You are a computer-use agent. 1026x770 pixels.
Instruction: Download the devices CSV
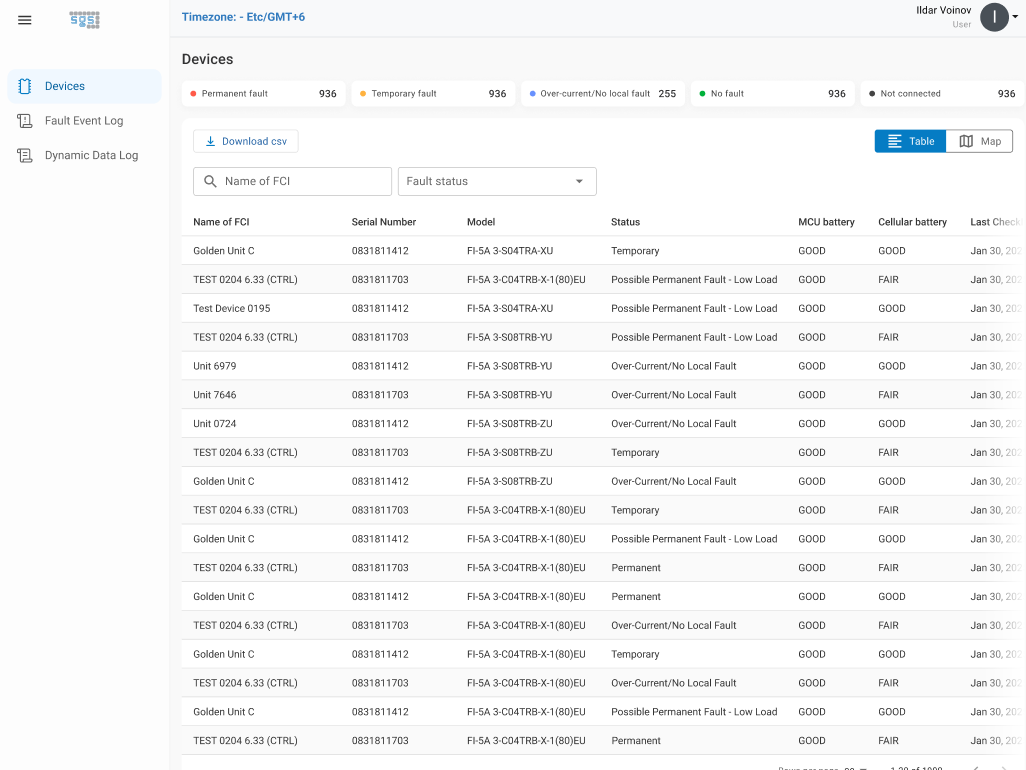coord(246,141)
